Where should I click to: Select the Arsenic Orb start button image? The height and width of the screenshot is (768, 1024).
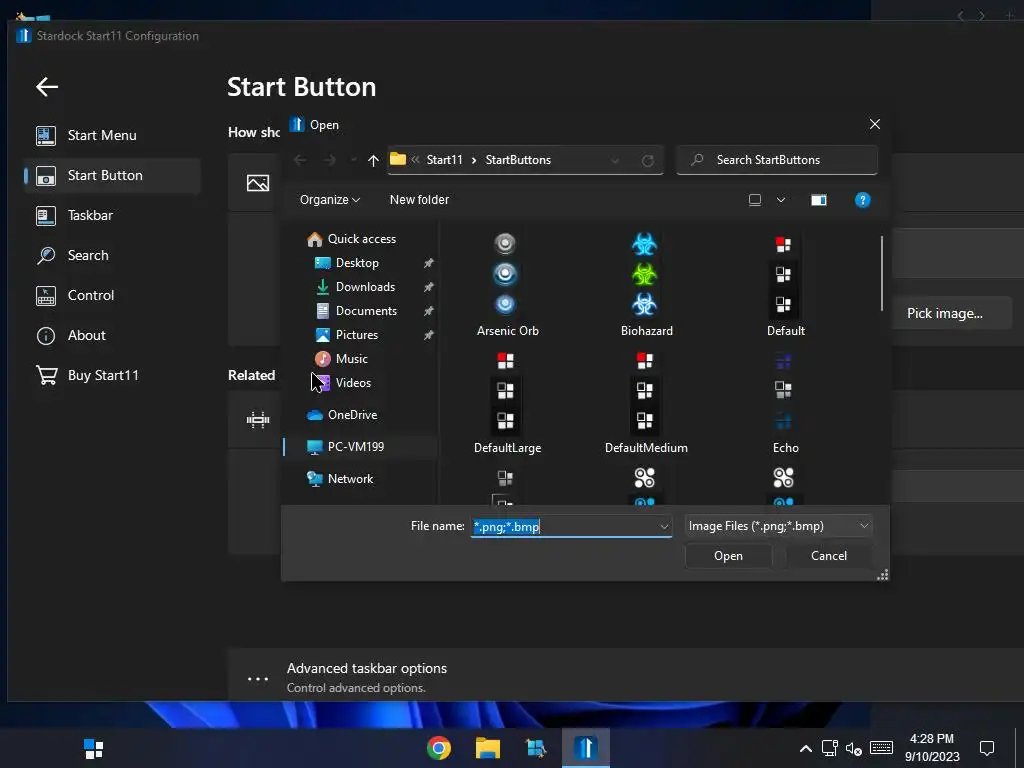(507, 285)
